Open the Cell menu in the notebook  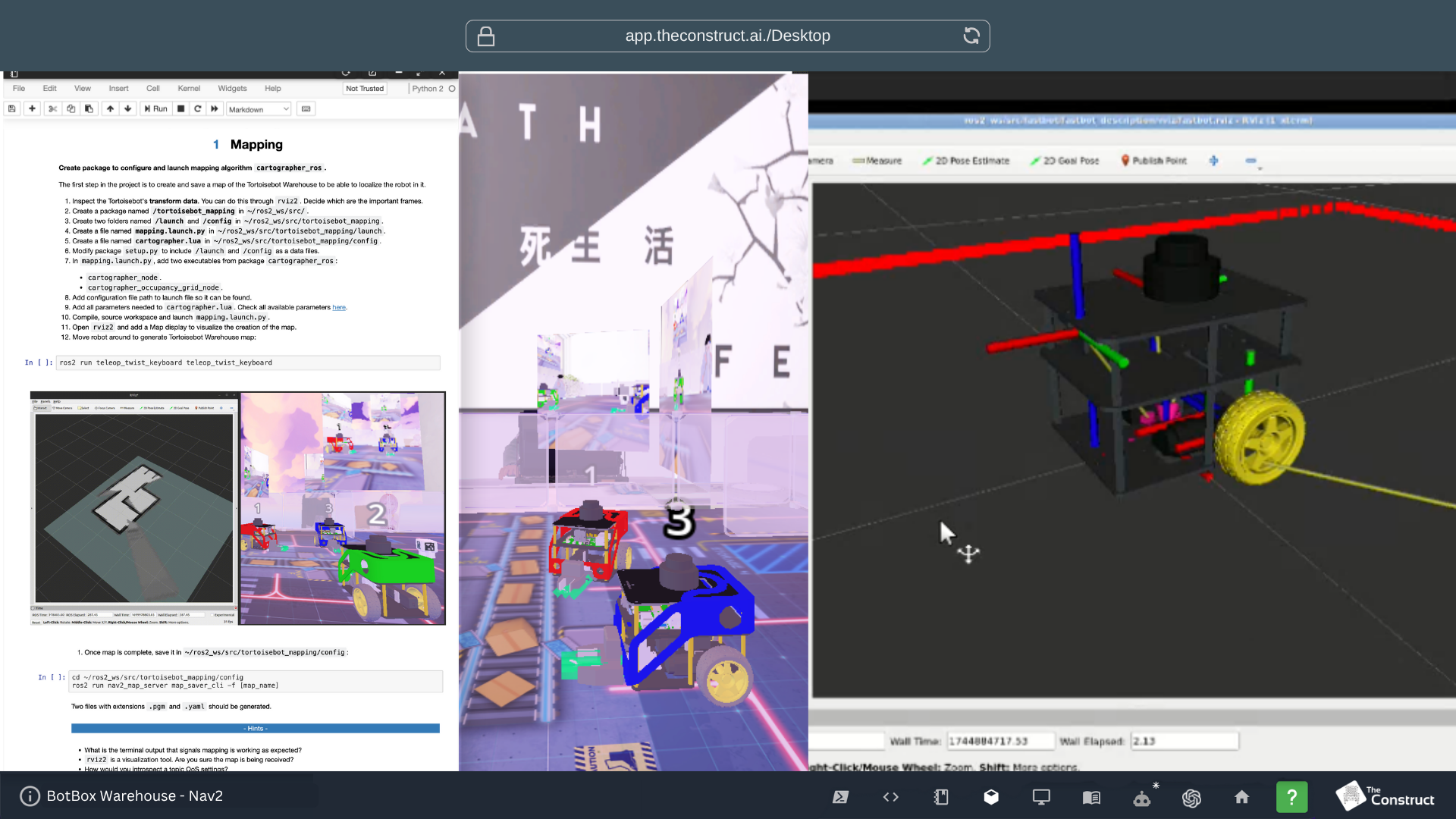153,89
